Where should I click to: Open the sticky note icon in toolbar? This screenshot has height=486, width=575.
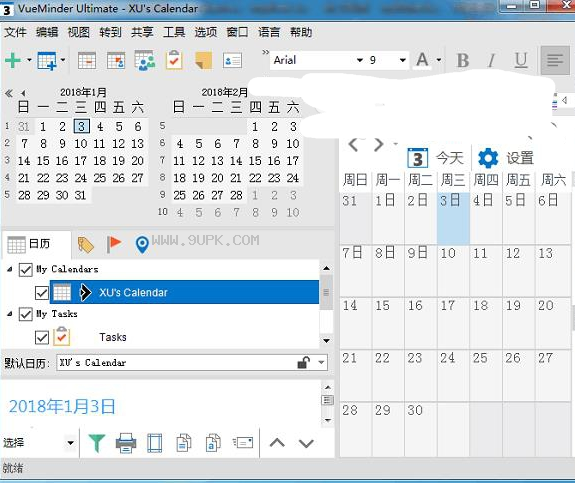204,60
